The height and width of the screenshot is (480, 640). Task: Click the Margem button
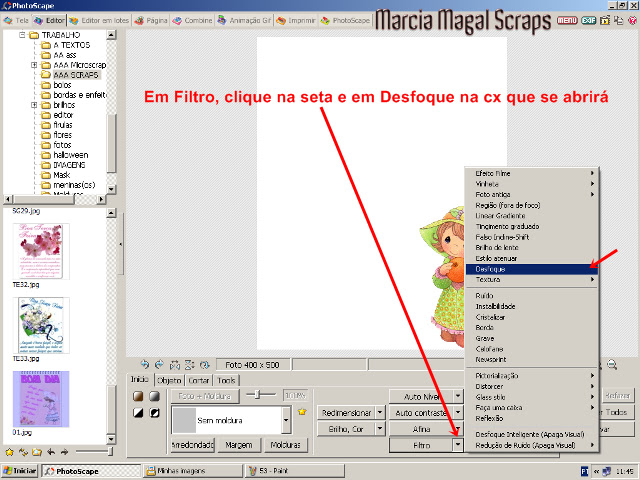[x=239, y=444]
